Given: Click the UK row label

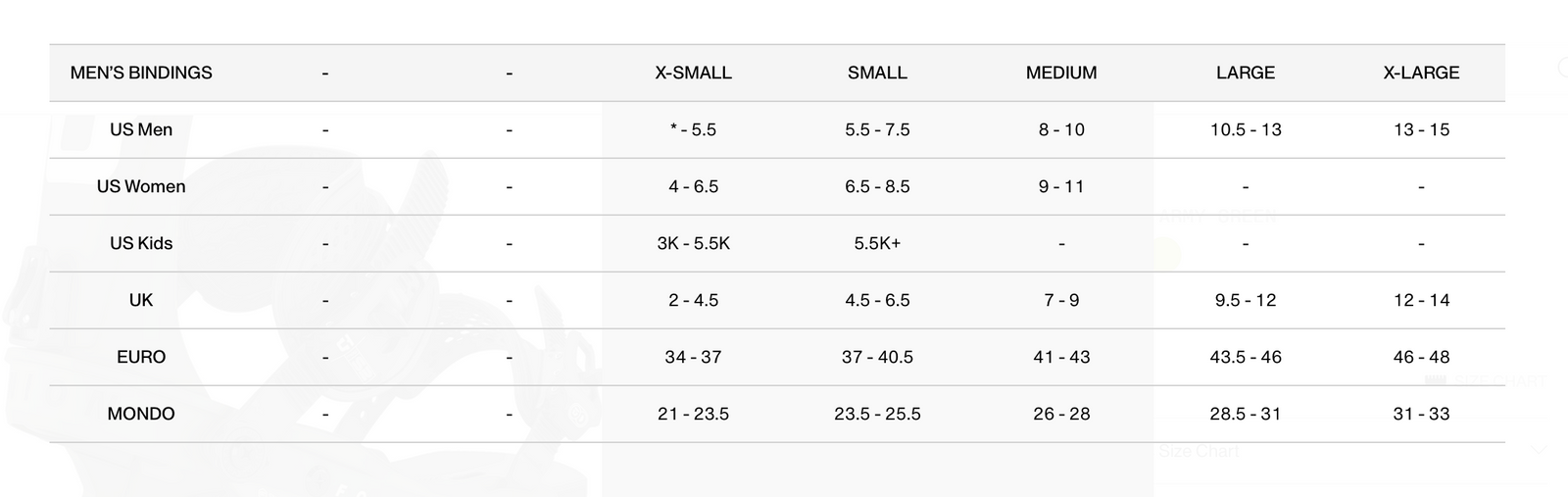Looking at the screenshot, I should click(141, 300).
